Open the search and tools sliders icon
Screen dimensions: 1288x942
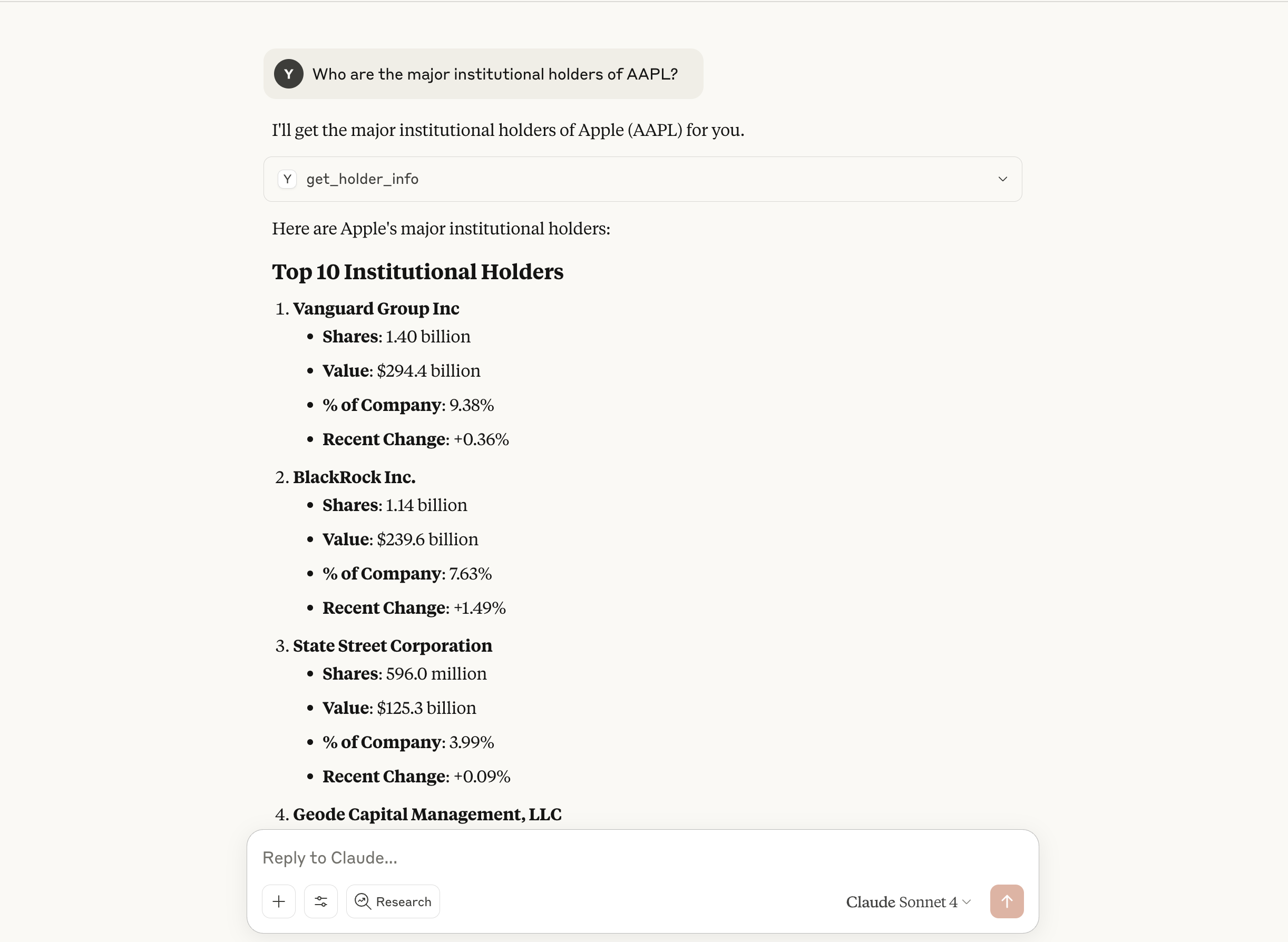320,901
